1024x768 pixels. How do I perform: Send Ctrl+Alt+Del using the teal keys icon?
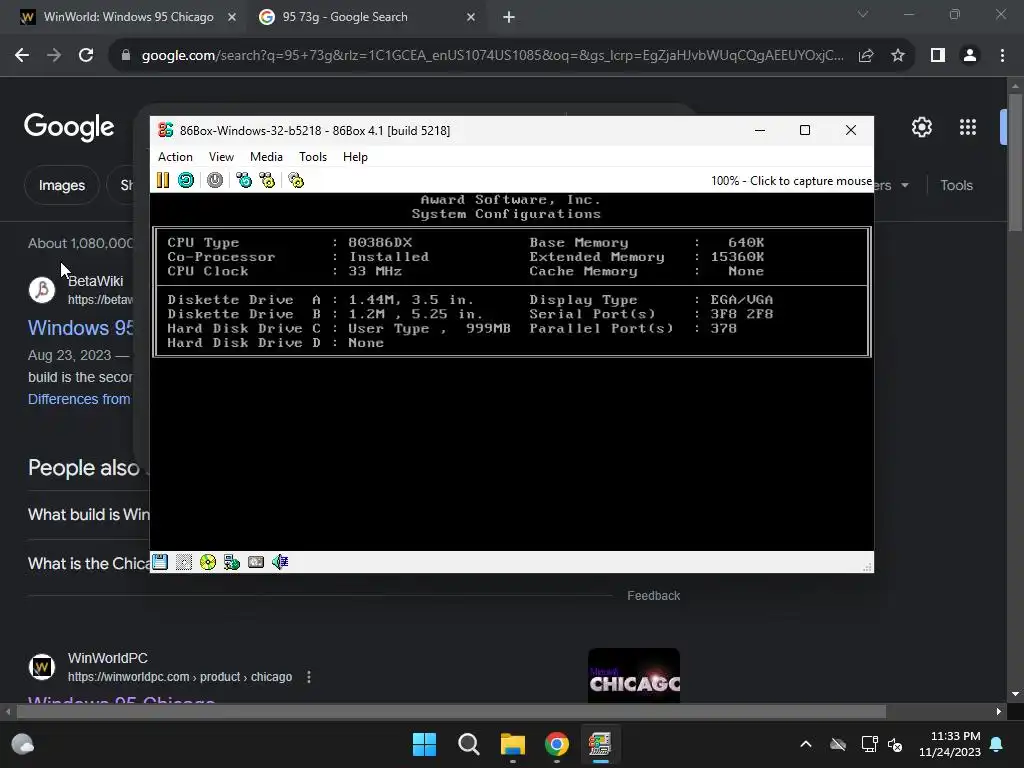pyautogui.click(x=244, y=180)
